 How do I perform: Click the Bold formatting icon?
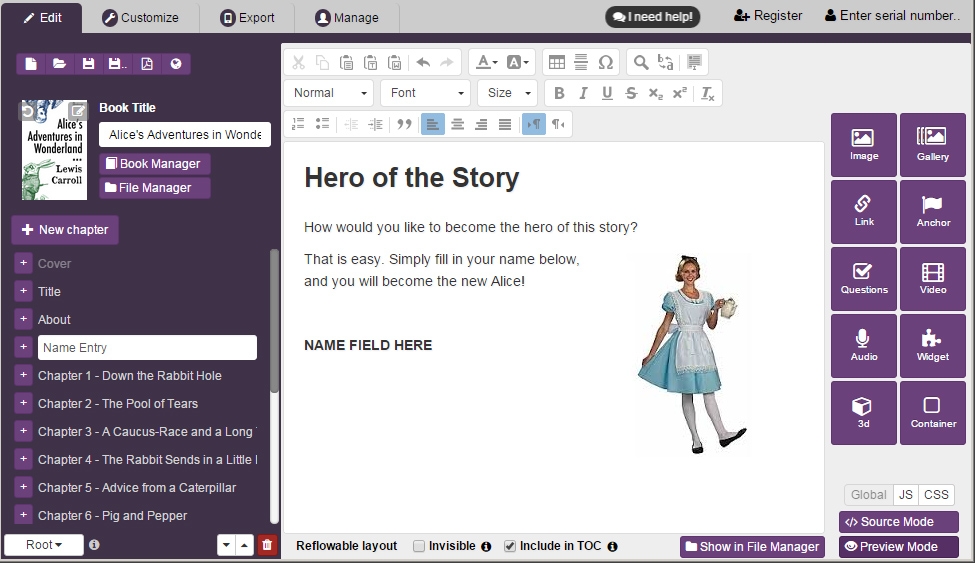[x=559, y=93]
